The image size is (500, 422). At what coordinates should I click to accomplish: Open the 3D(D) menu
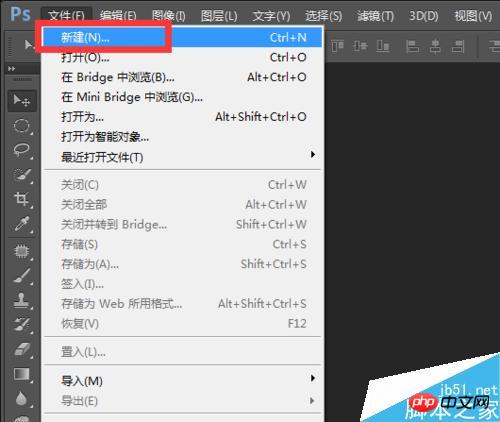pos(424,16)
